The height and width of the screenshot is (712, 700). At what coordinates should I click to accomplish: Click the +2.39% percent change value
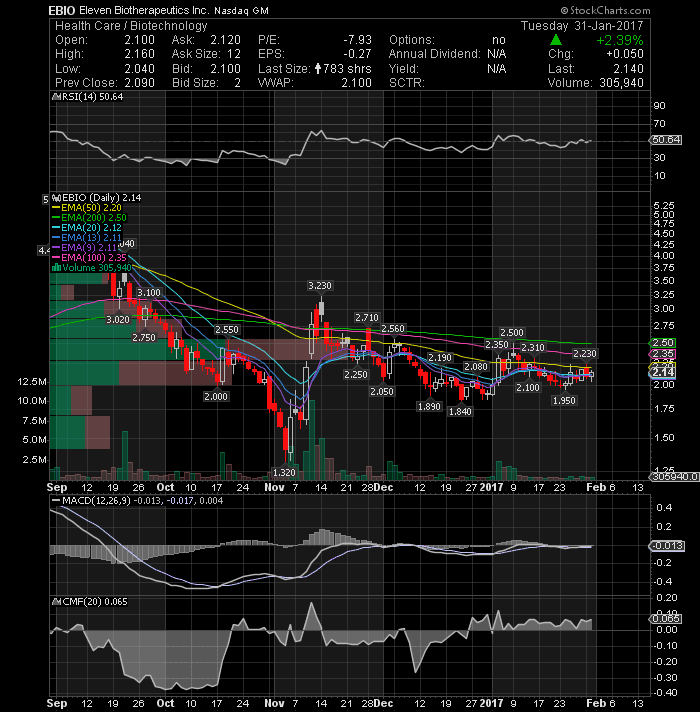(x=620, y=40)
